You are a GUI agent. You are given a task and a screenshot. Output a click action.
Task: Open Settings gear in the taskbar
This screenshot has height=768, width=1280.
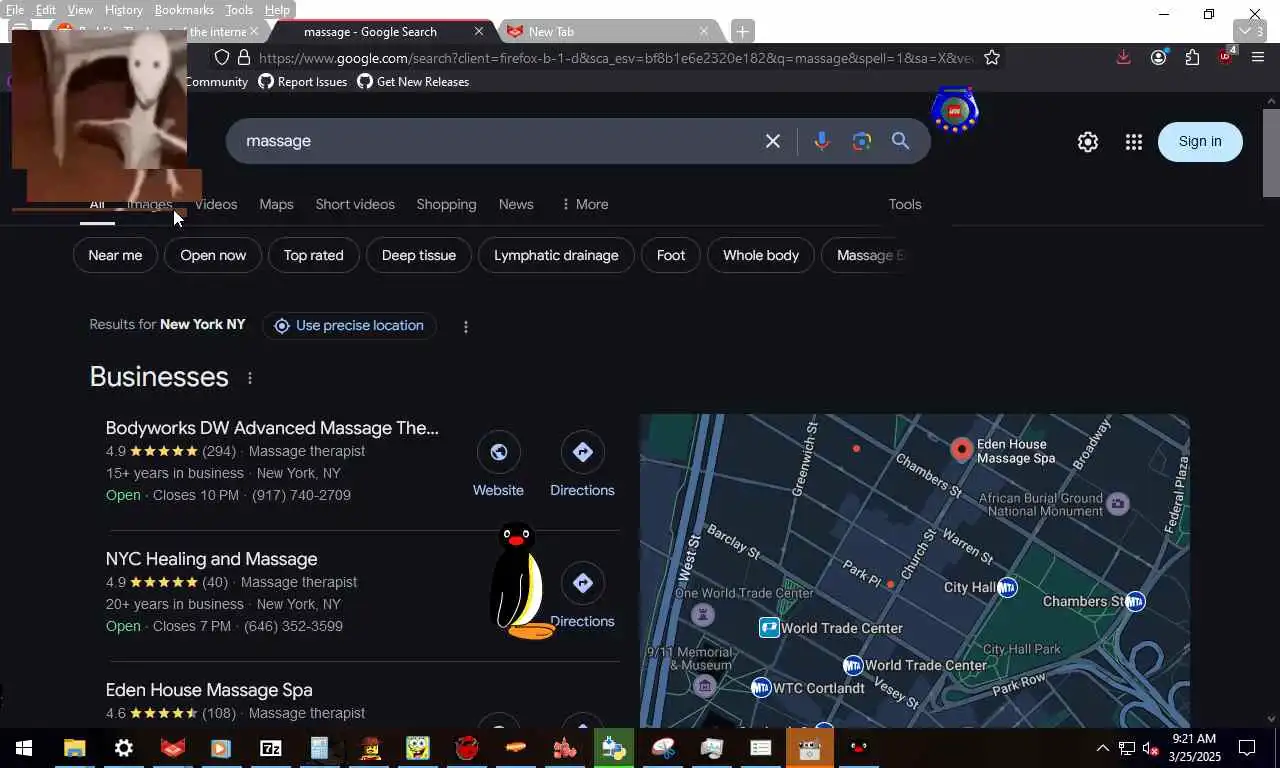[124, 748]
